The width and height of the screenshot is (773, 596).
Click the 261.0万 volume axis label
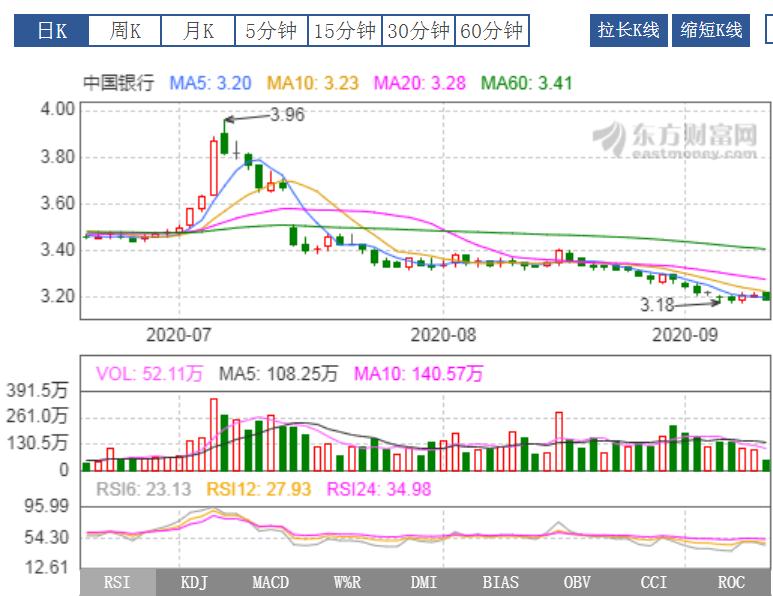click(x=37, y=416)
